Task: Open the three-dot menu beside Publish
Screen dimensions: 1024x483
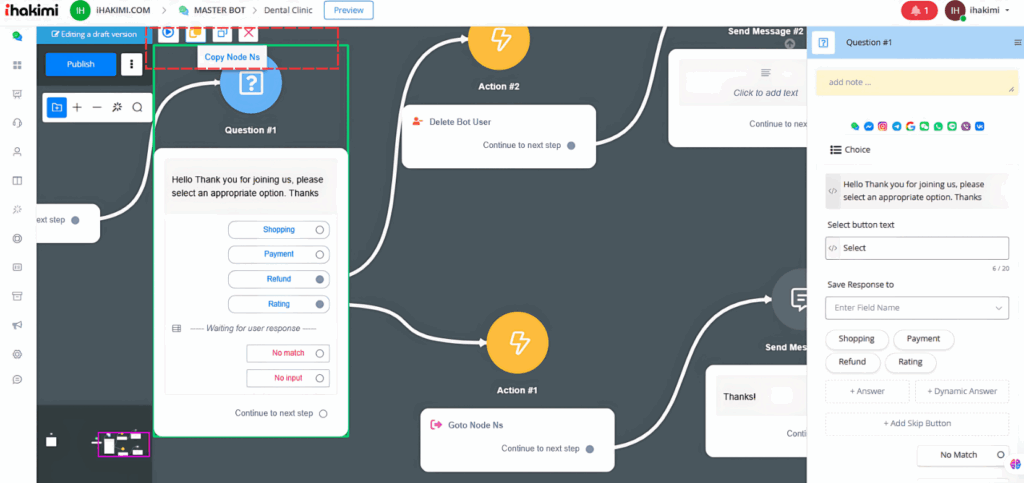Action: point(131,64)
